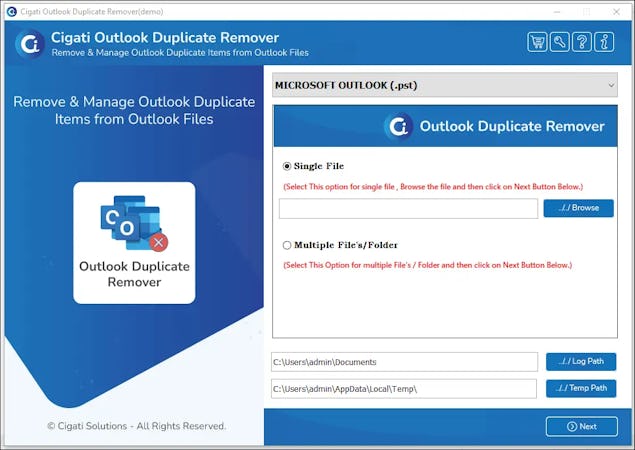635x450 pixels.
Task: Click the Cigati logo in header
Action: pyautogui.click(x=30, y=44)
